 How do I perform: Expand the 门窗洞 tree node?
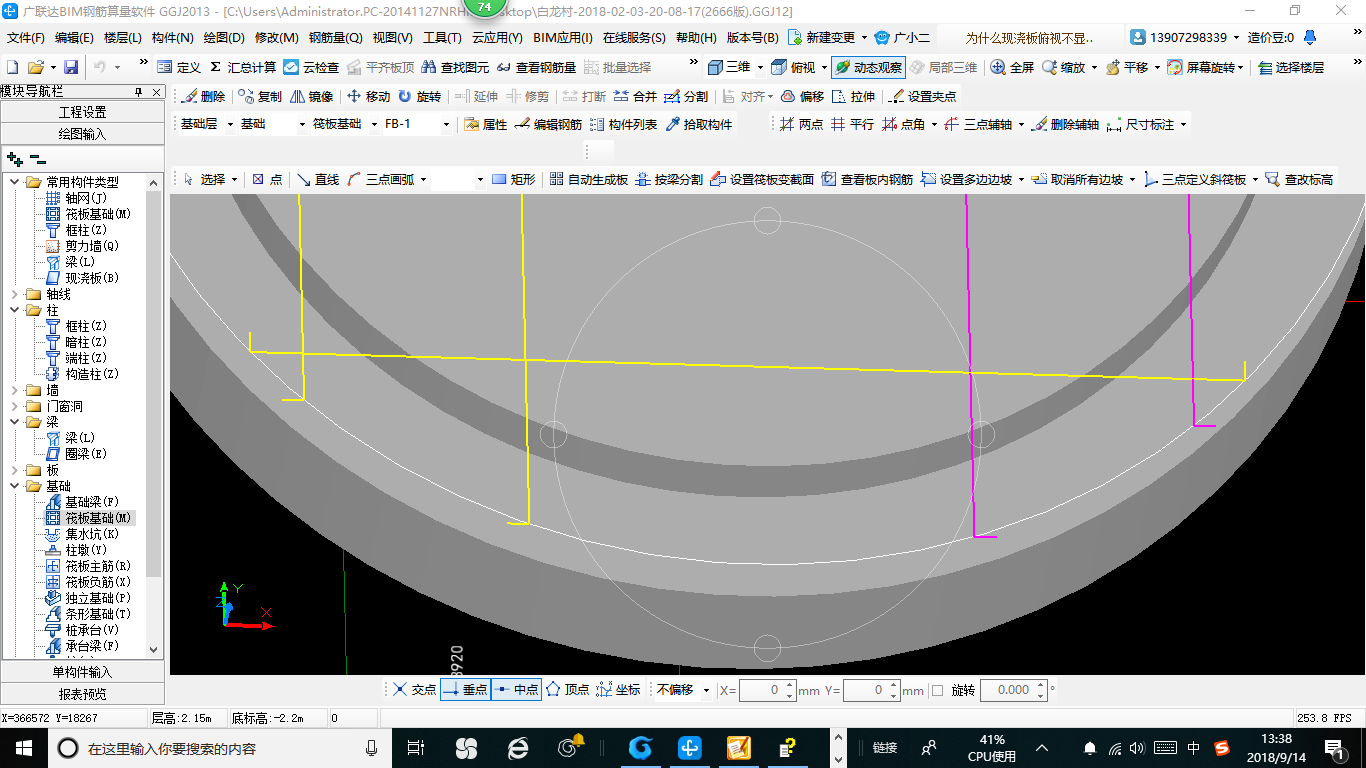pos(14,406)
